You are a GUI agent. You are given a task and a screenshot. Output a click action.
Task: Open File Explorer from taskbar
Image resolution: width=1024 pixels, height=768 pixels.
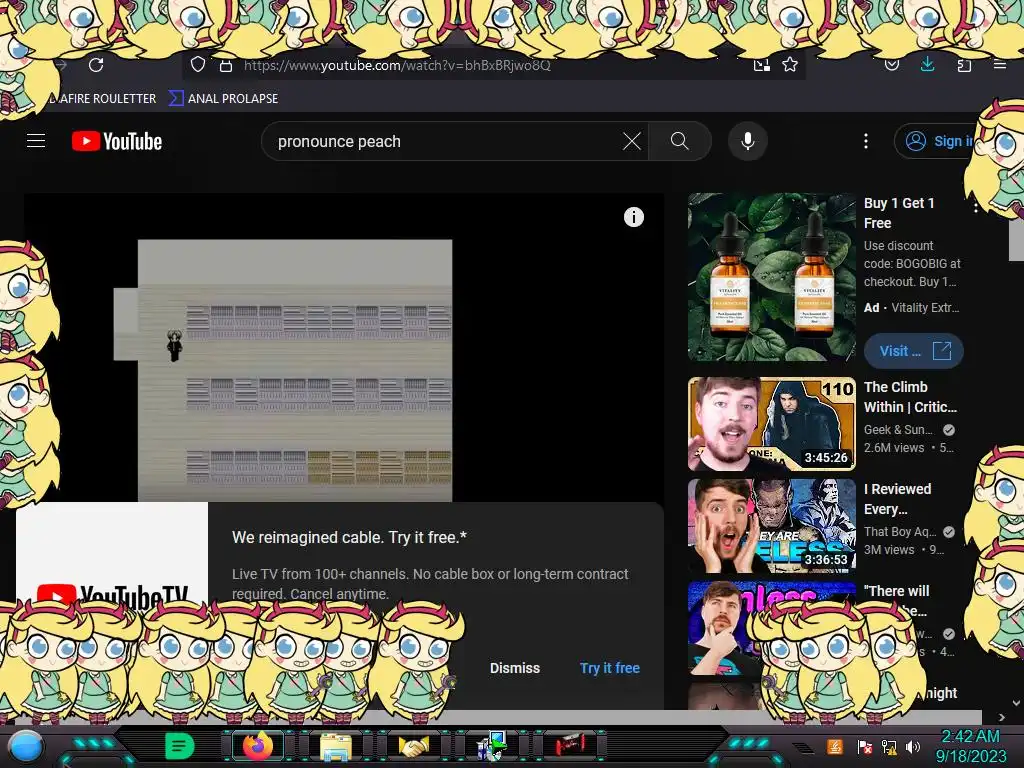pyautogui.click(x=336, y=747)
